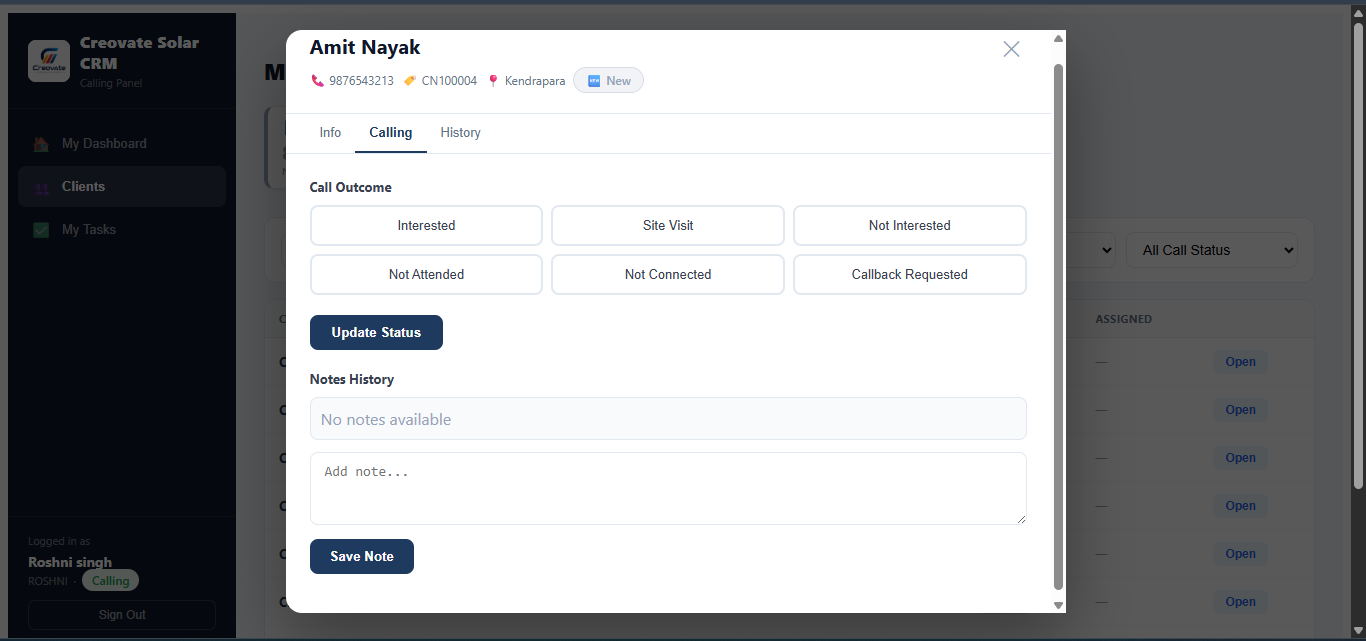
Task: Click the location pin icon beside Kendrapara
Action: point(493,81)
